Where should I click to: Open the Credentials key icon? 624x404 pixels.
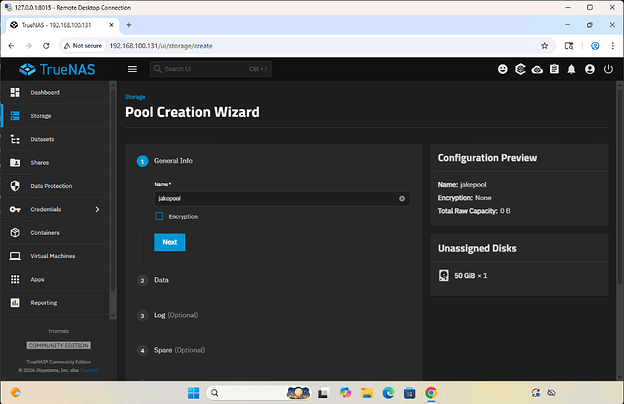15,209
